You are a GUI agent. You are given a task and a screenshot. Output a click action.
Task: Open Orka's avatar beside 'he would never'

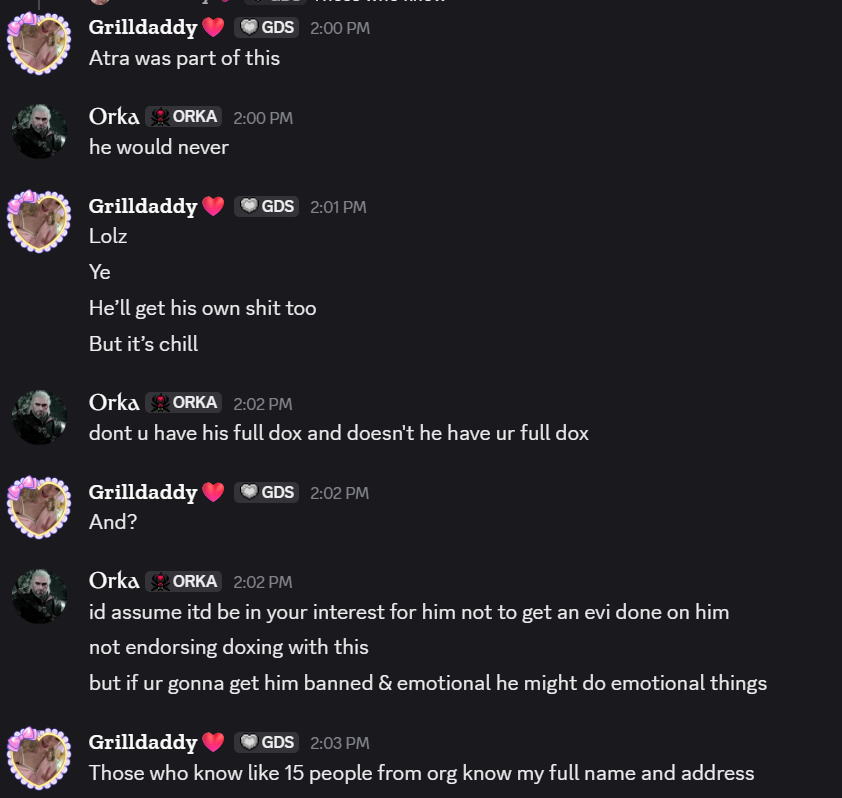39,131
